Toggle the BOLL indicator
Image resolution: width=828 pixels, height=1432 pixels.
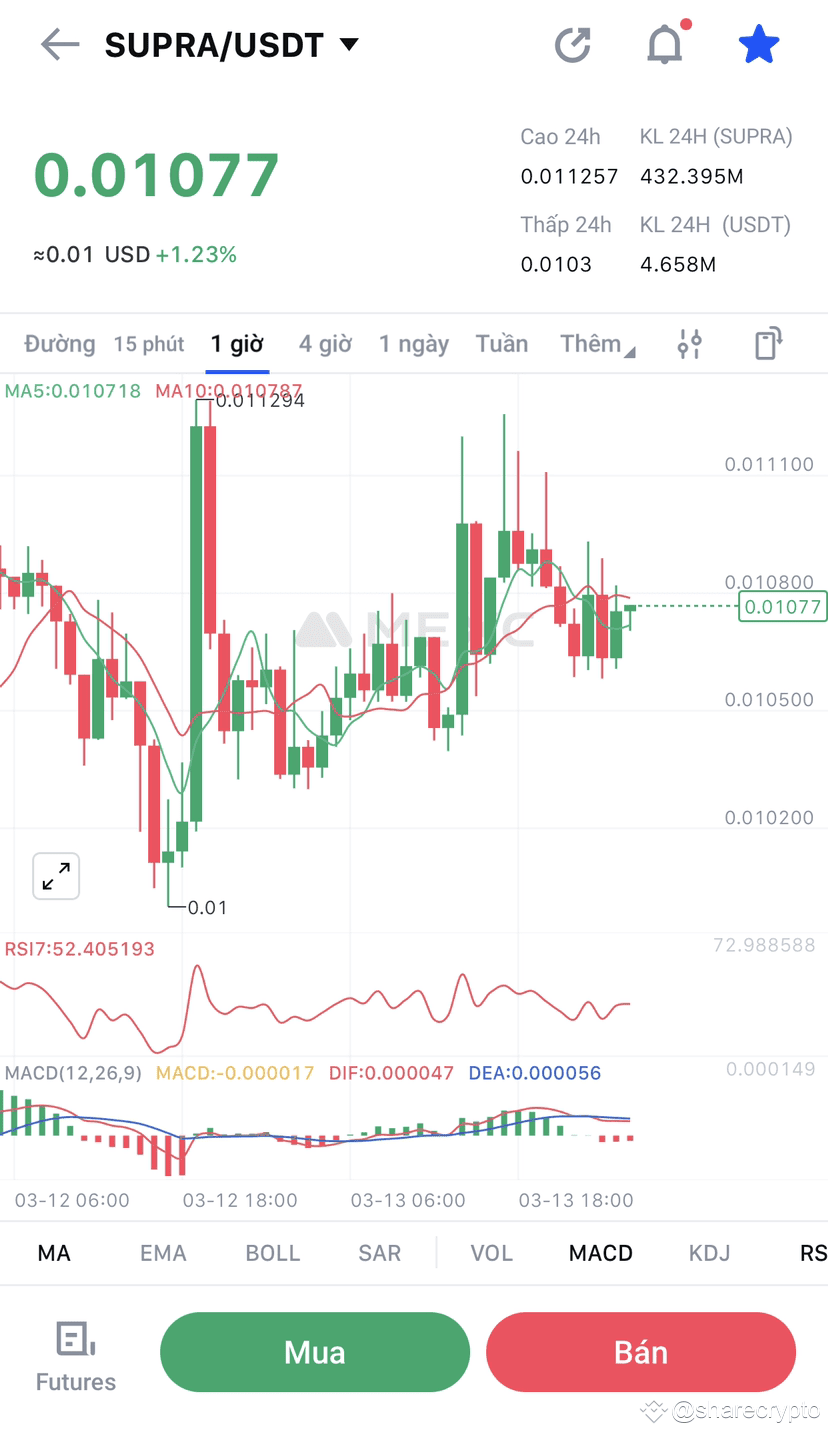pos(273,1253)
